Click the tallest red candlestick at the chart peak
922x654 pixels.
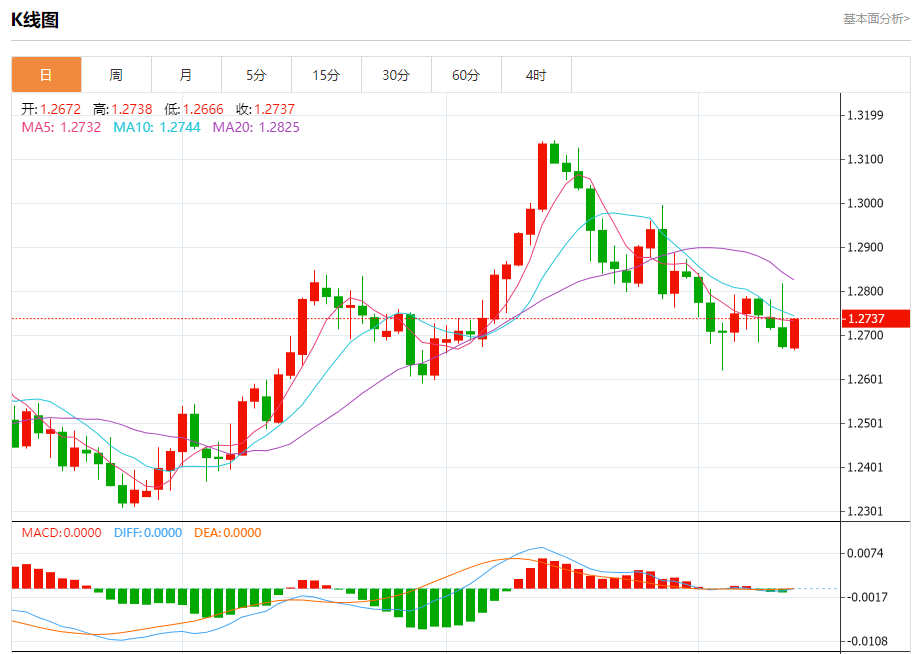(542, 176)
